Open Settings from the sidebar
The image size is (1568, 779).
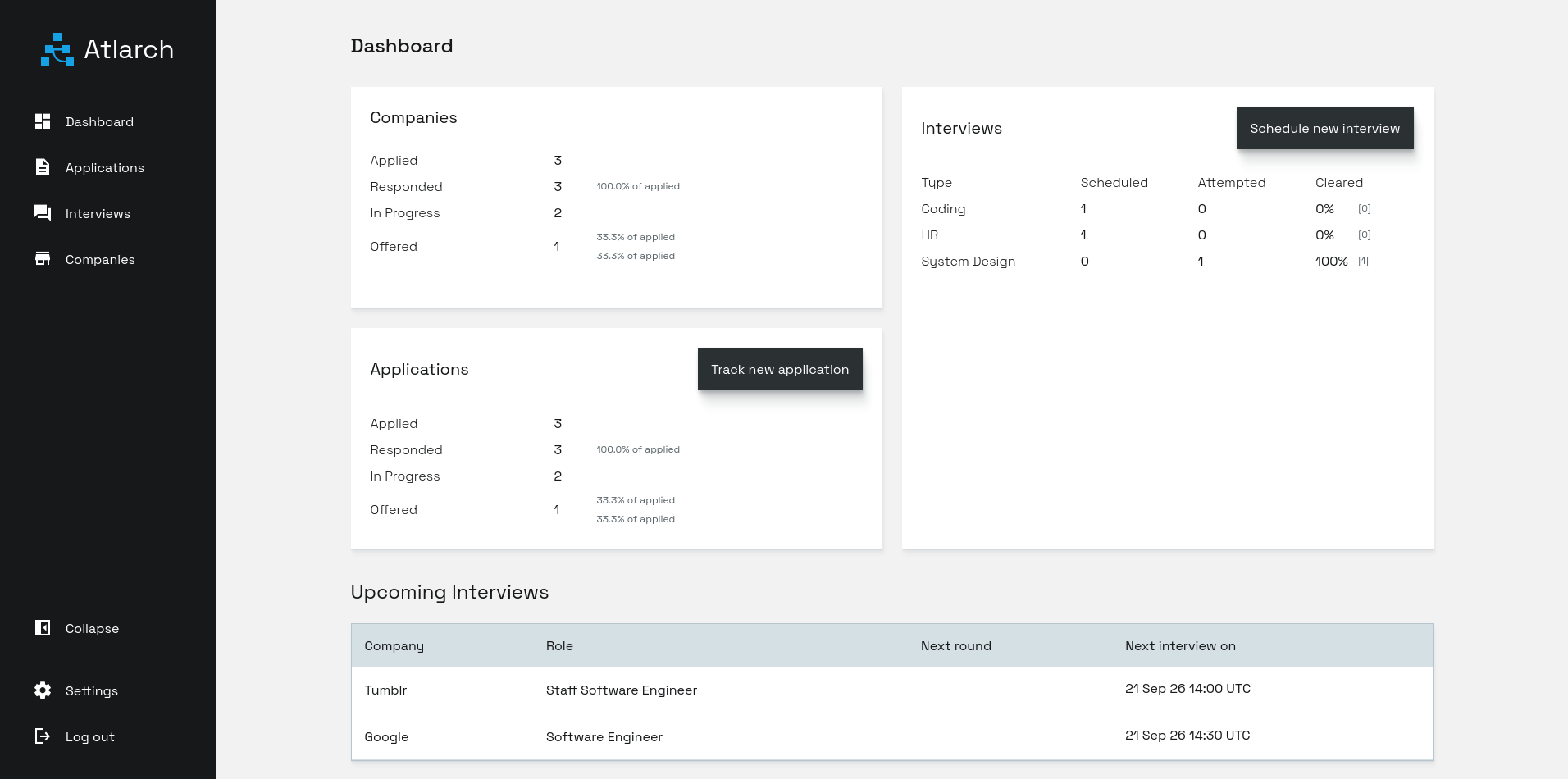(92, 690)
